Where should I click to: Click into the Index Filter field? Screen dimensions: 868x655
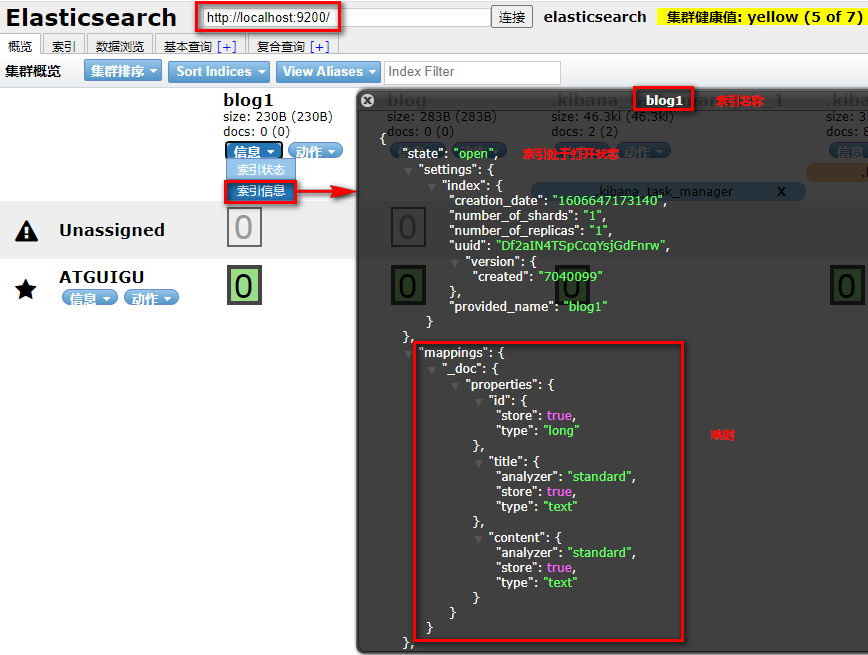472,72
